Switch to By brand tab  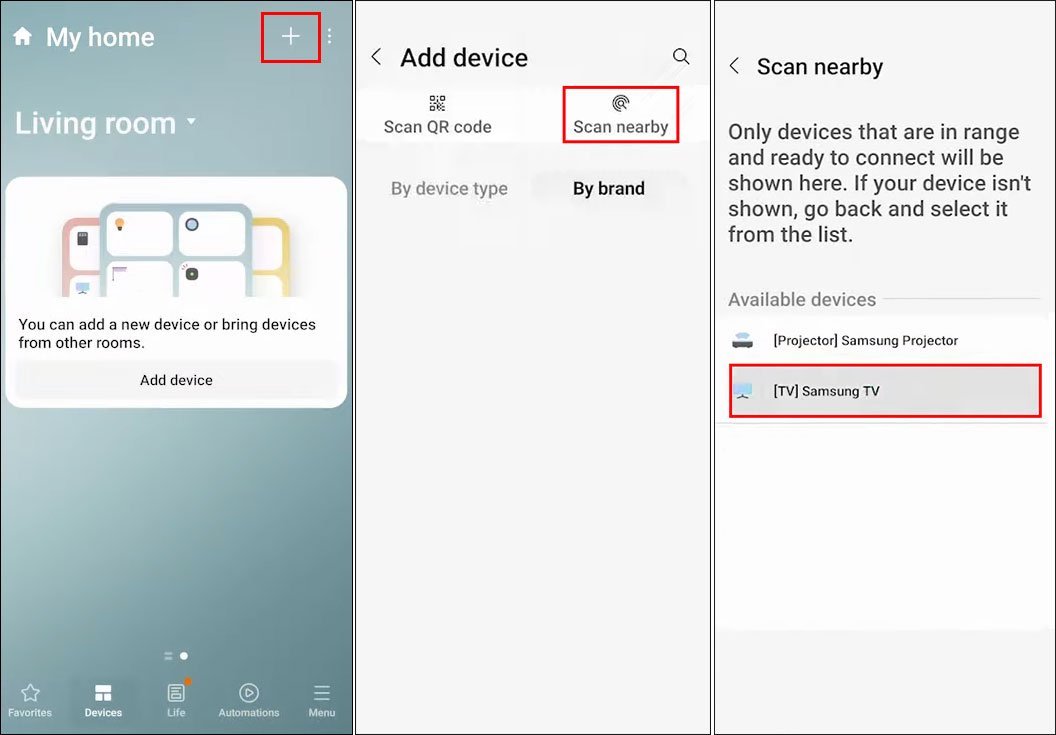pos(609,189)
